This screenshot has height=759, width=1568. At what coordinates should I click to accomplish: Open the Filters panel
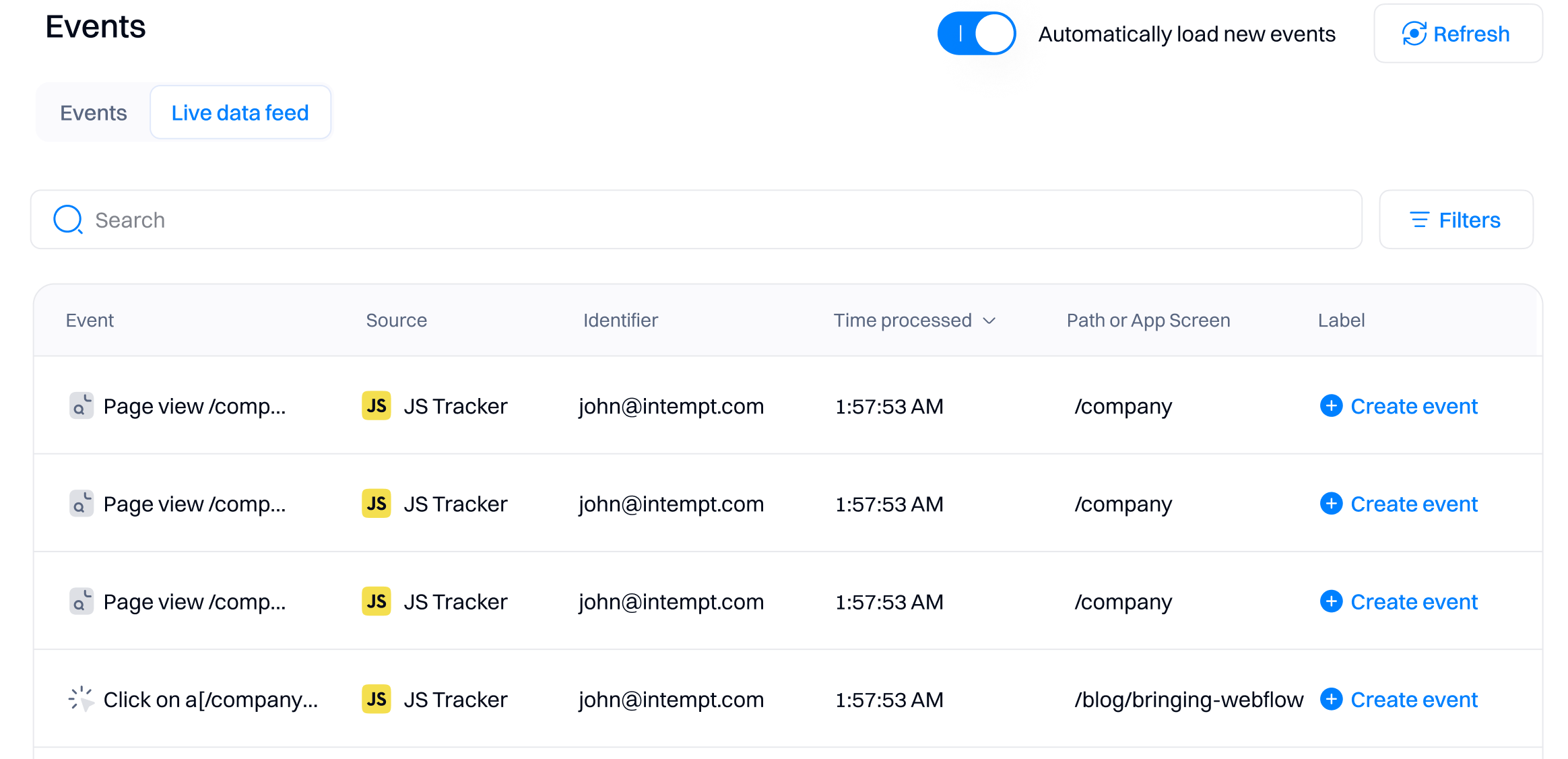[x=1456, y=220]
